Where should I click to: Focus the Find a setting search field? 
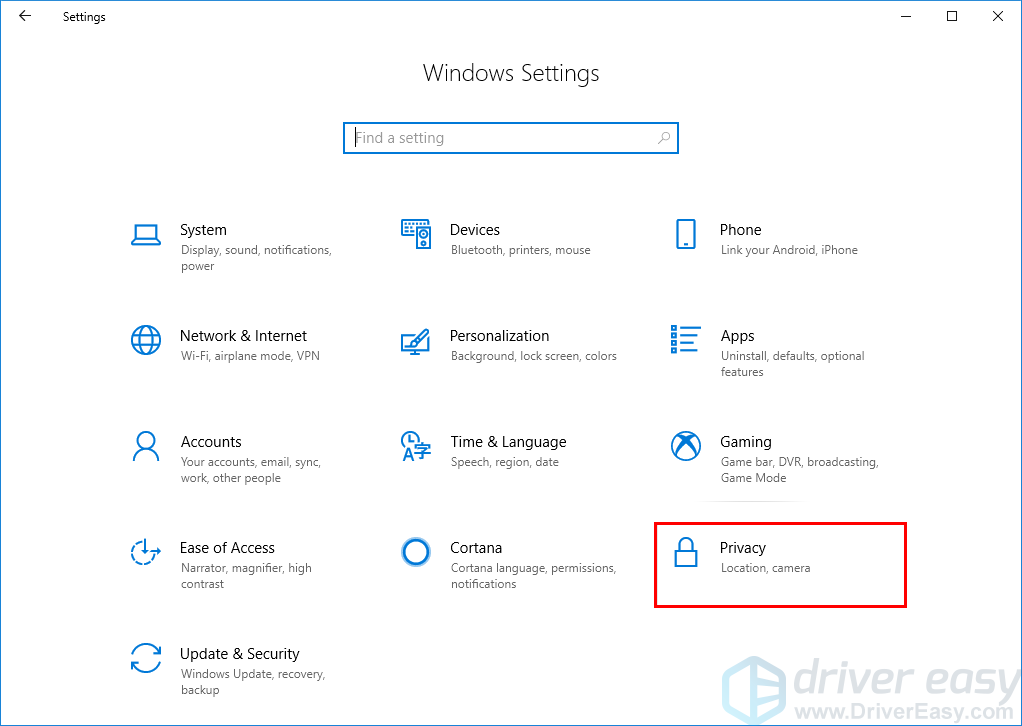coord(500,138)
